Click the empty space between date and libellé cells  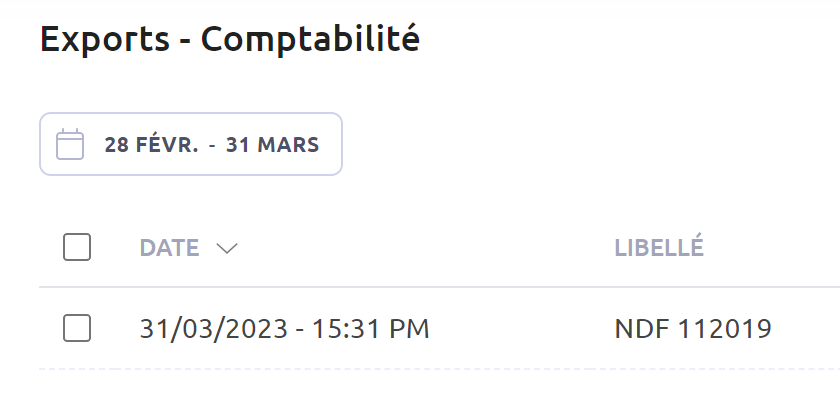[522, 328]
